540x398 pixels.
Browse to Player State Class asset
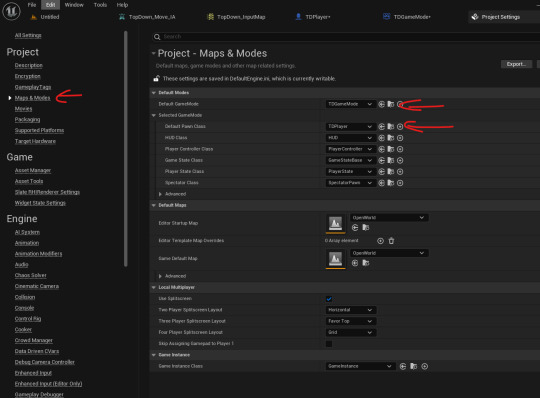pyautogui.click(x=391, y=171)
